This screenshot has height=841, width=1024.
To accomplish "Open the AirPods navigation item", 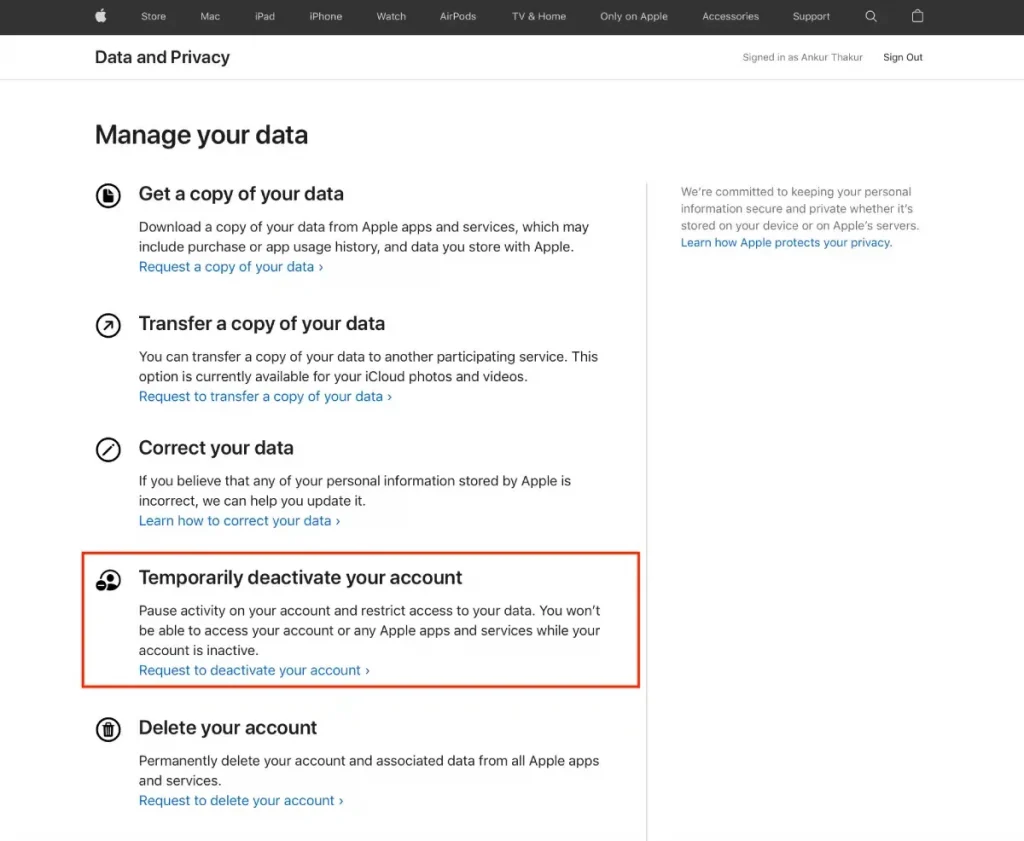I will coord(458,17).
